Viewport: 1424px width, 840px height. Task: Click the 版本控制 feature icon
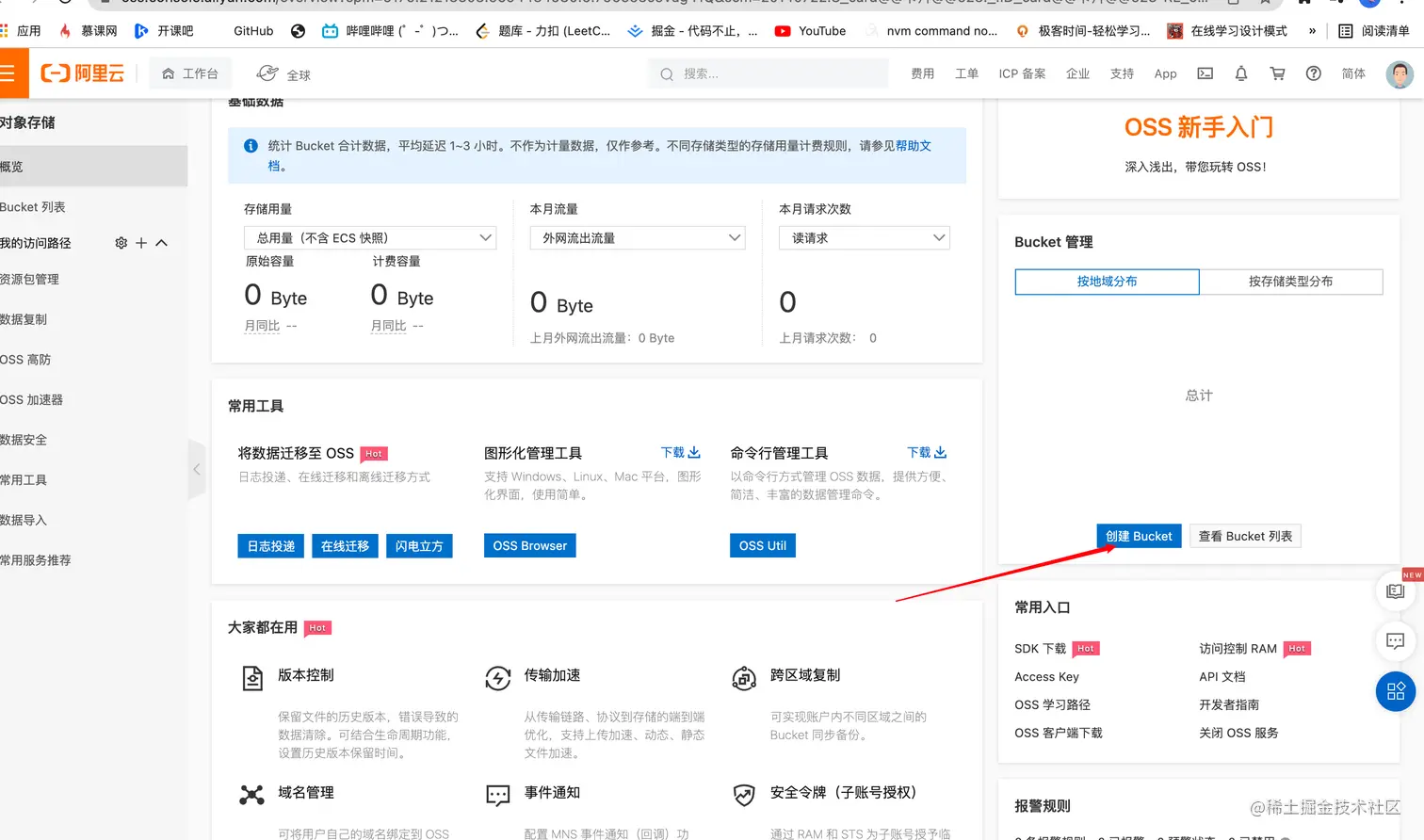click(252, 678)
